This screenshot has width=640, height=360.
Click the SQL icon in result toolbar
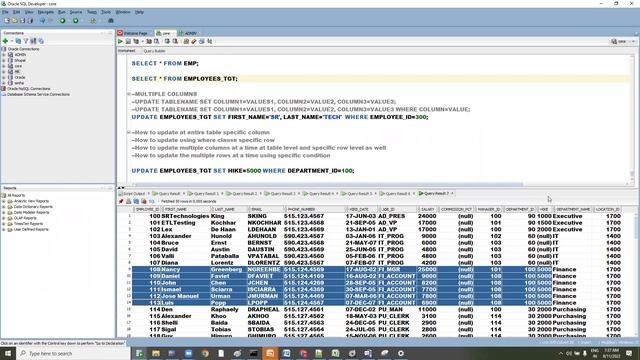(x=151, y=201)
